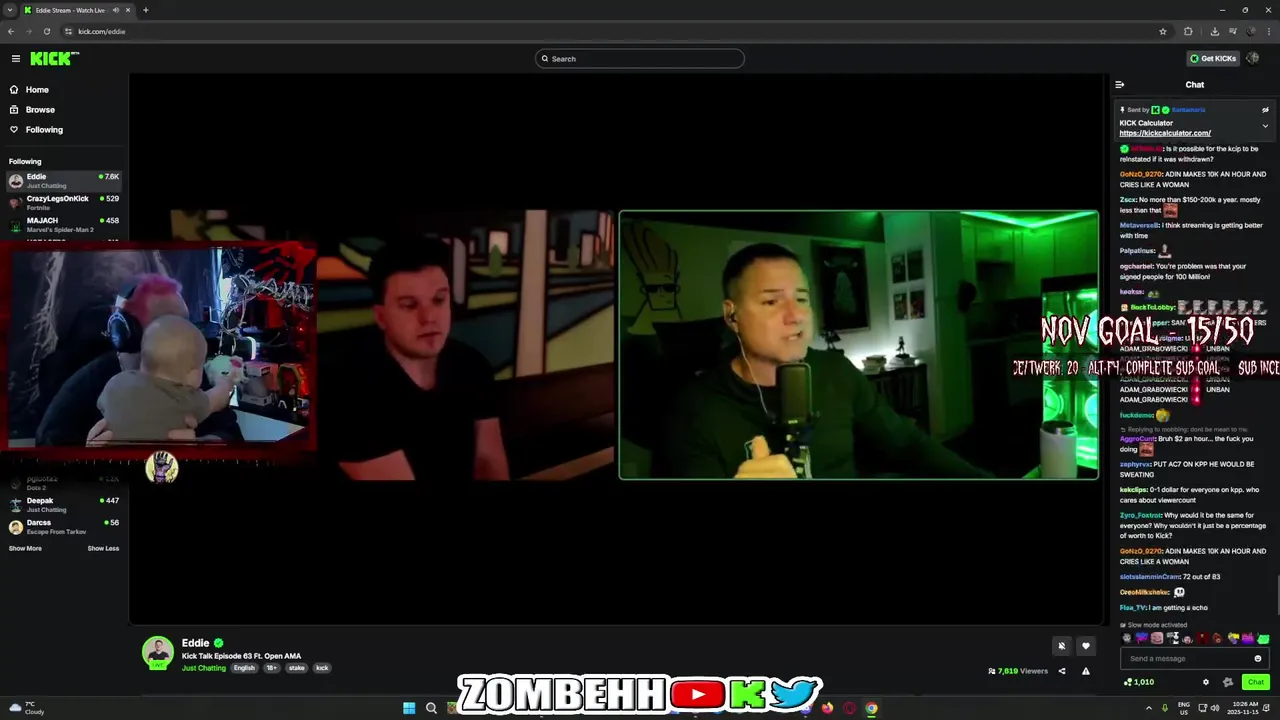Viewport: 1280px width, 720px height.
Task: Open the weather widget on taskbar
Action: coord(25,708)
